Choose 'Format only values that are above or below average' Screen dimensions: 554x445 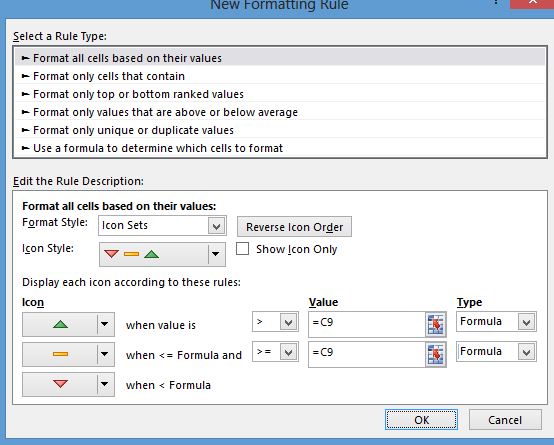[x=280, y=112]
